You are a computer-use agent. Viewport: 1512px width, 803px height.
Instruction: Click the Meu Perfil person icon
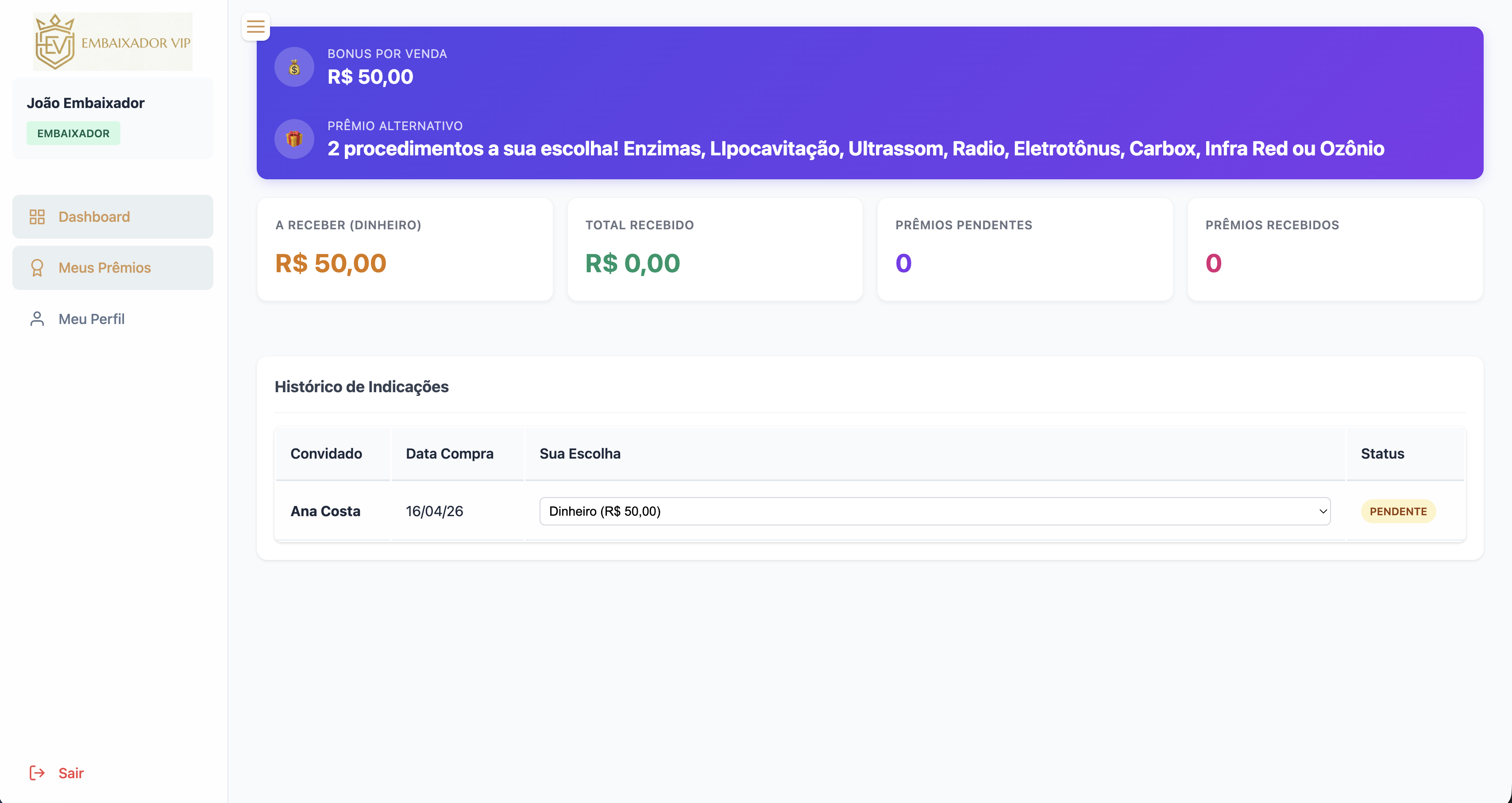click(37, 319)
